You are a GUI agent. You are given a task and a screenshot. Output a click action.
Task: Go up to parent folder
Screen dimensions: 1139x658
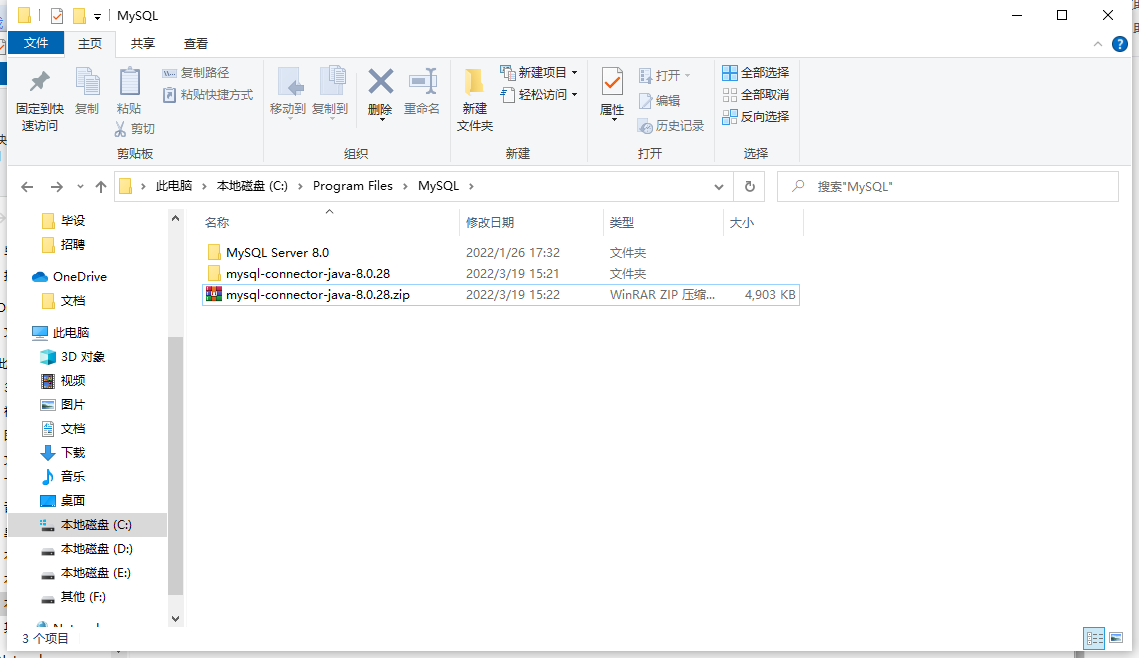(101, 187)
